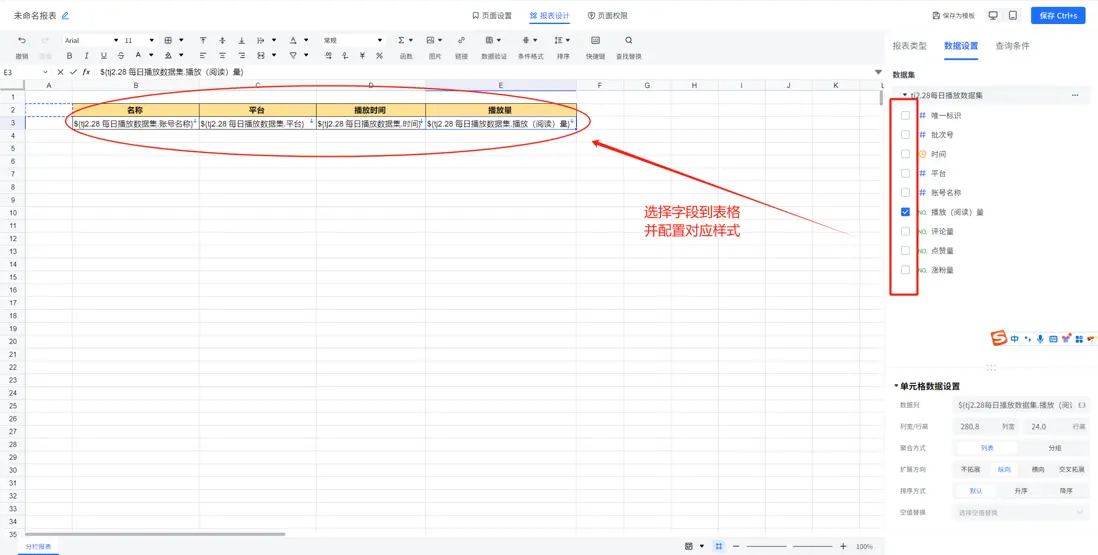Check the 涨粉量 field checkbox
The height and width of the screenshot is (555, 1098).
905,269
